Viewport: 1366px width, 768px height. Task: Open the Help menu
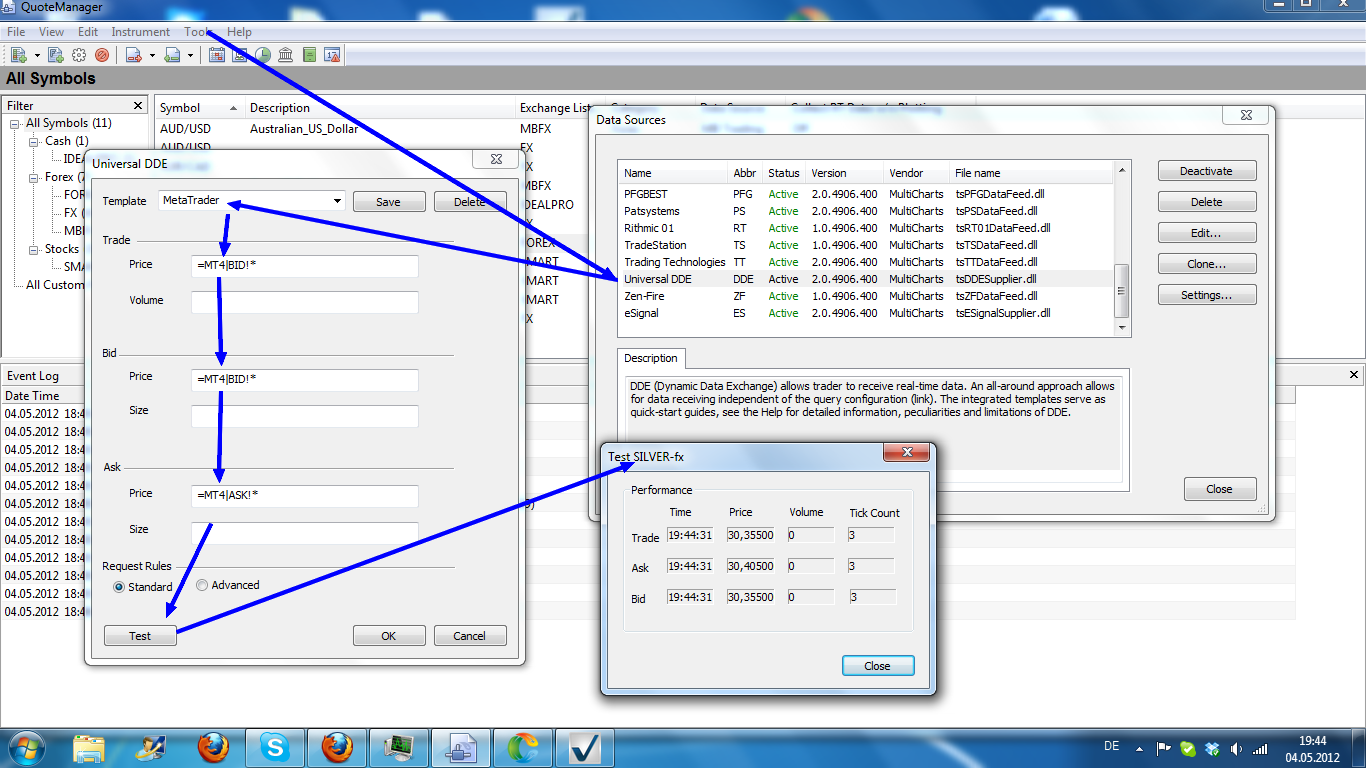(239, 32)
